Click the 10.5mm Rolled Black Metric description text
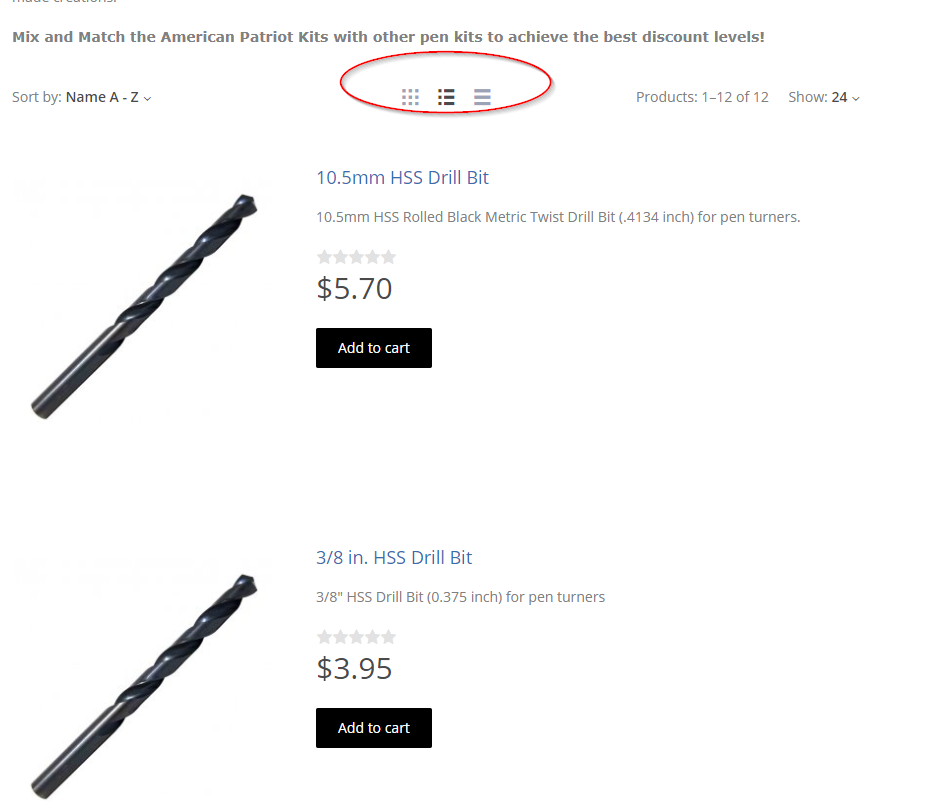 (x=558, y=217)
